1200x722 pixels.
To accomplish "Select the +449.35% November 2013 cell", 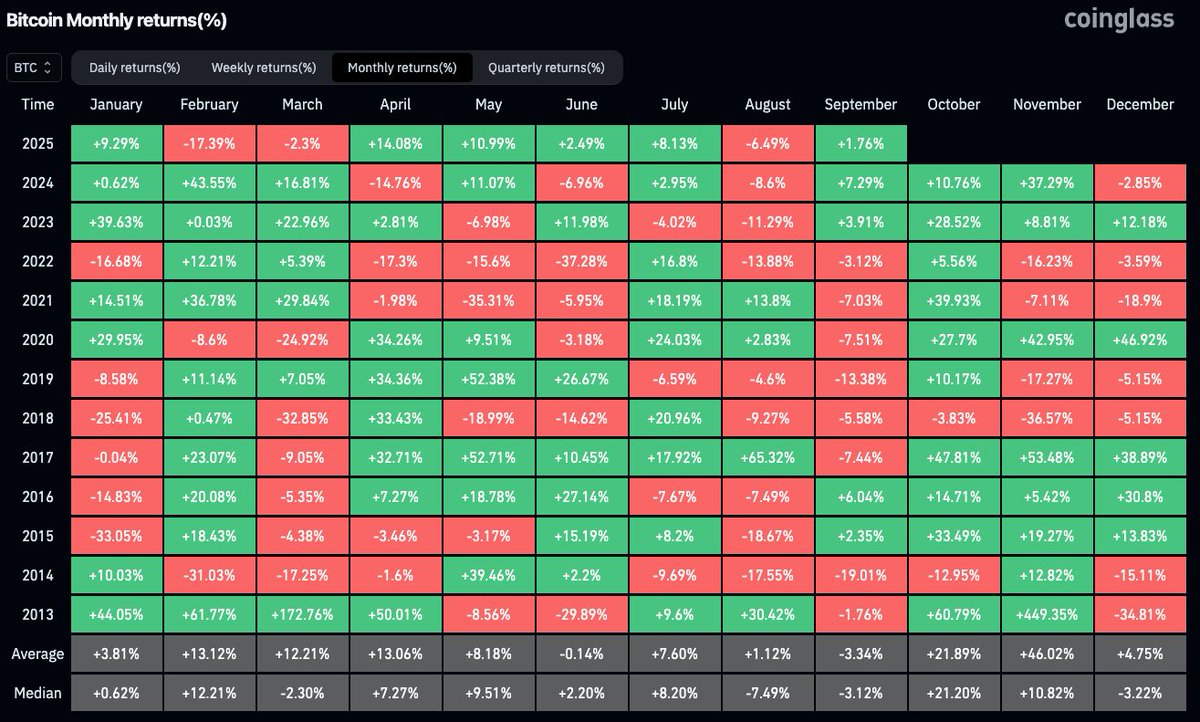I will (x=1046, y=614).
